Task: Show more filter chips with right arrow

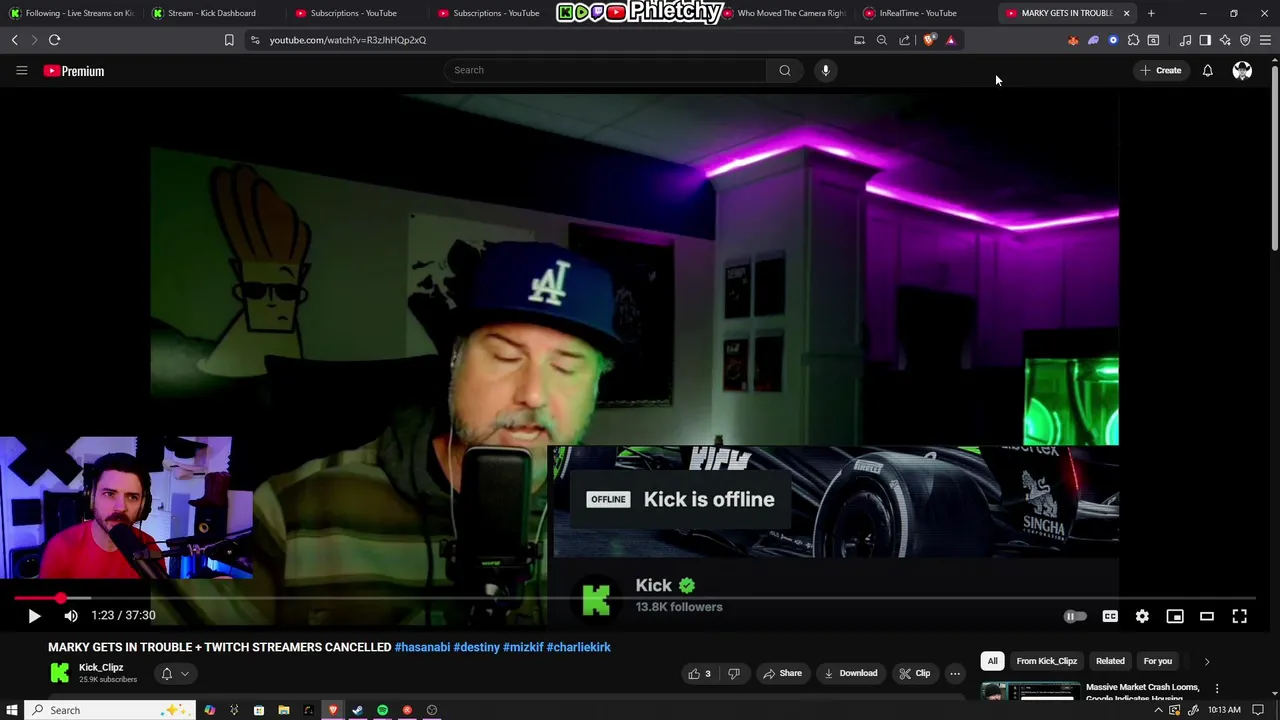Action: (1207, 661)
